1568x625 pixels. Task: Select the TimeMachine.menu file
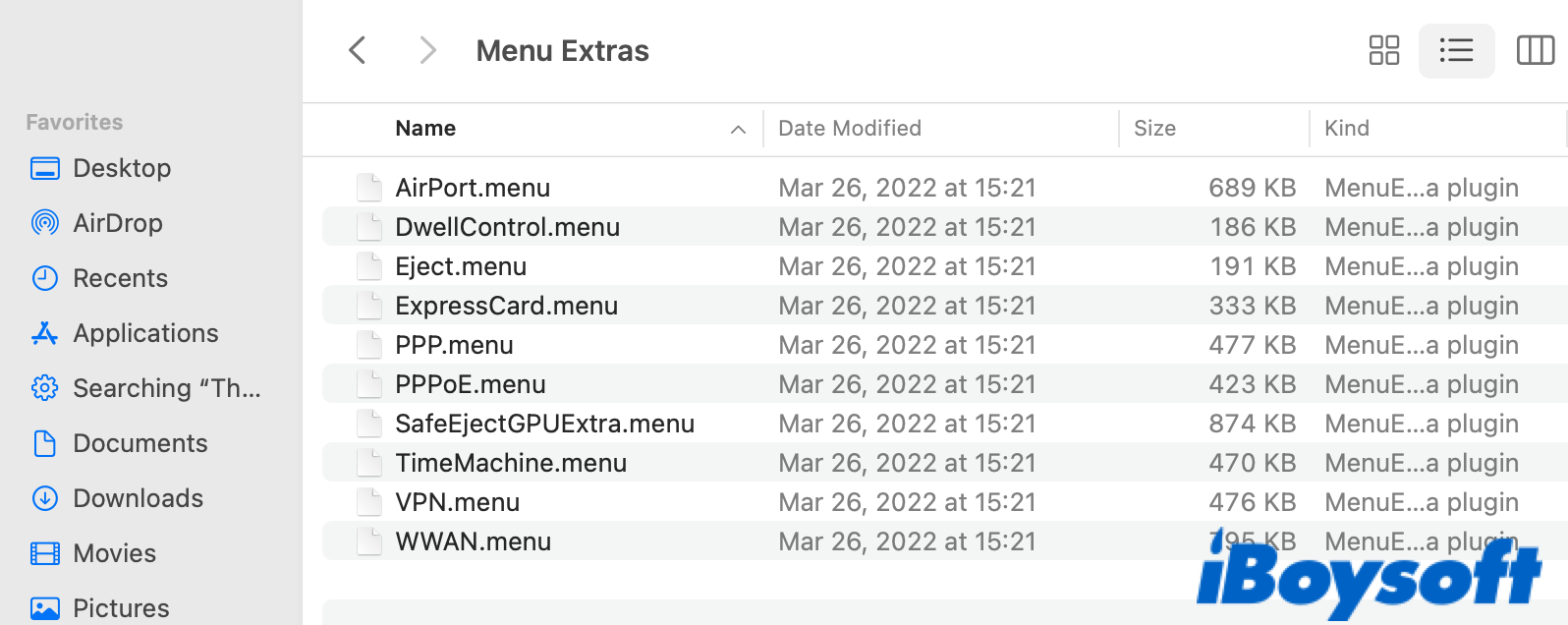point(511,463)
